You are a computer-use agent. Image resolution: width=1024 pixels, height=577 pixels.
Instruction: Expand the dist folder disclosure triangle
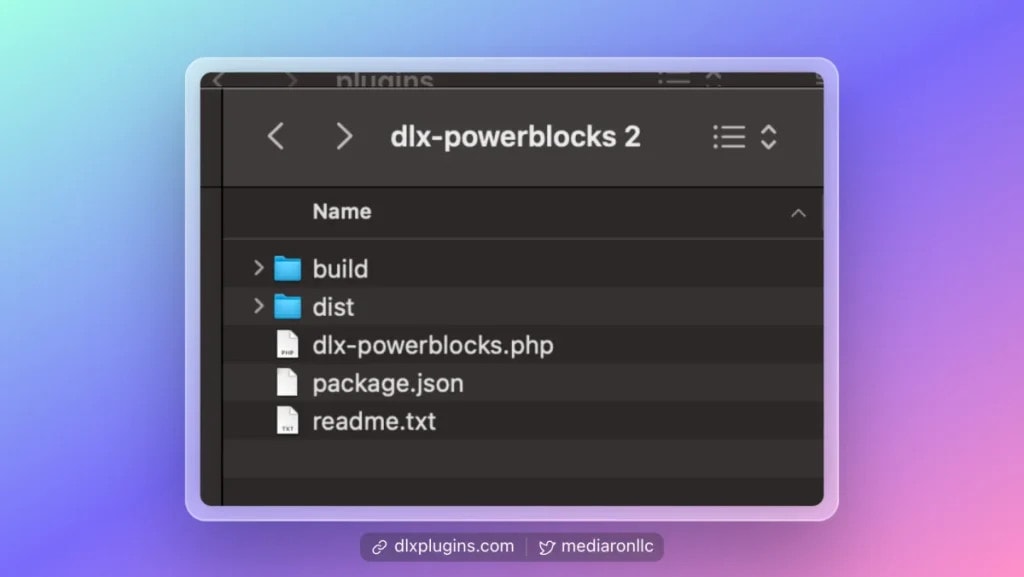coord(258,307)
